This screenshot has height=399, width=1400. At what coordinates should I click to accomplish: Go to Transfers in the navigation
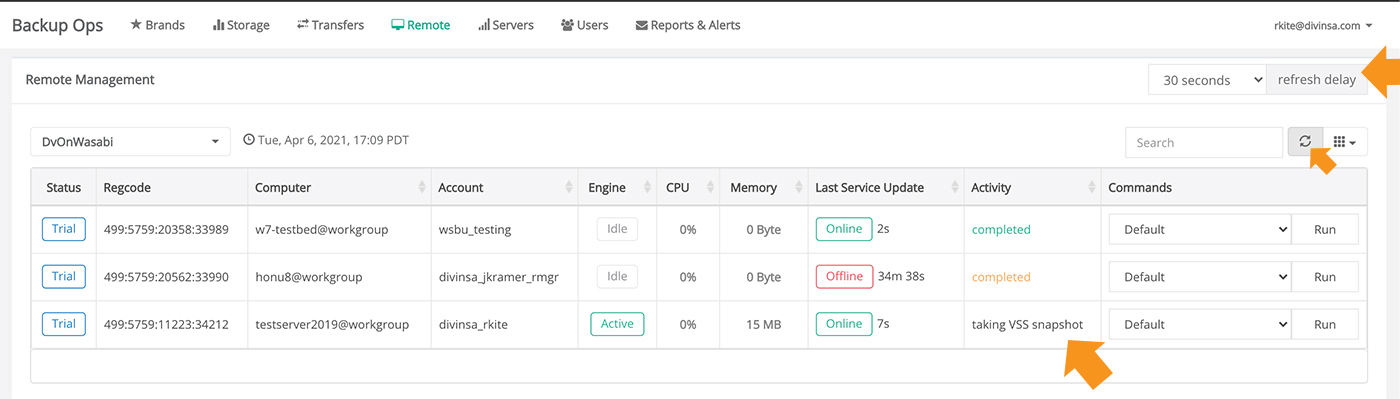coord(330,25)
